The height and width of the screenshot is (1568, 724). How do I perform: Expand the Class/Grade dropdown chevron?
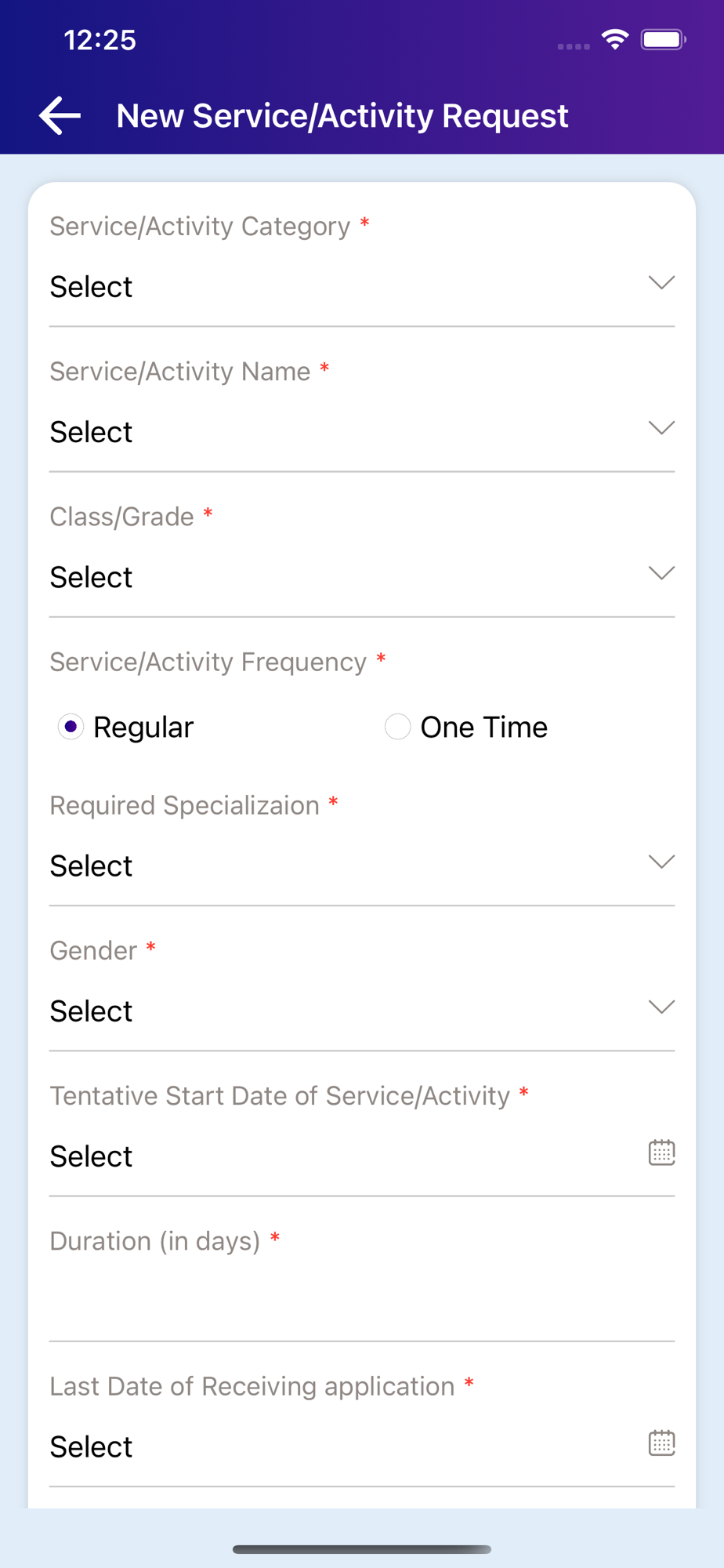(661, 573)
